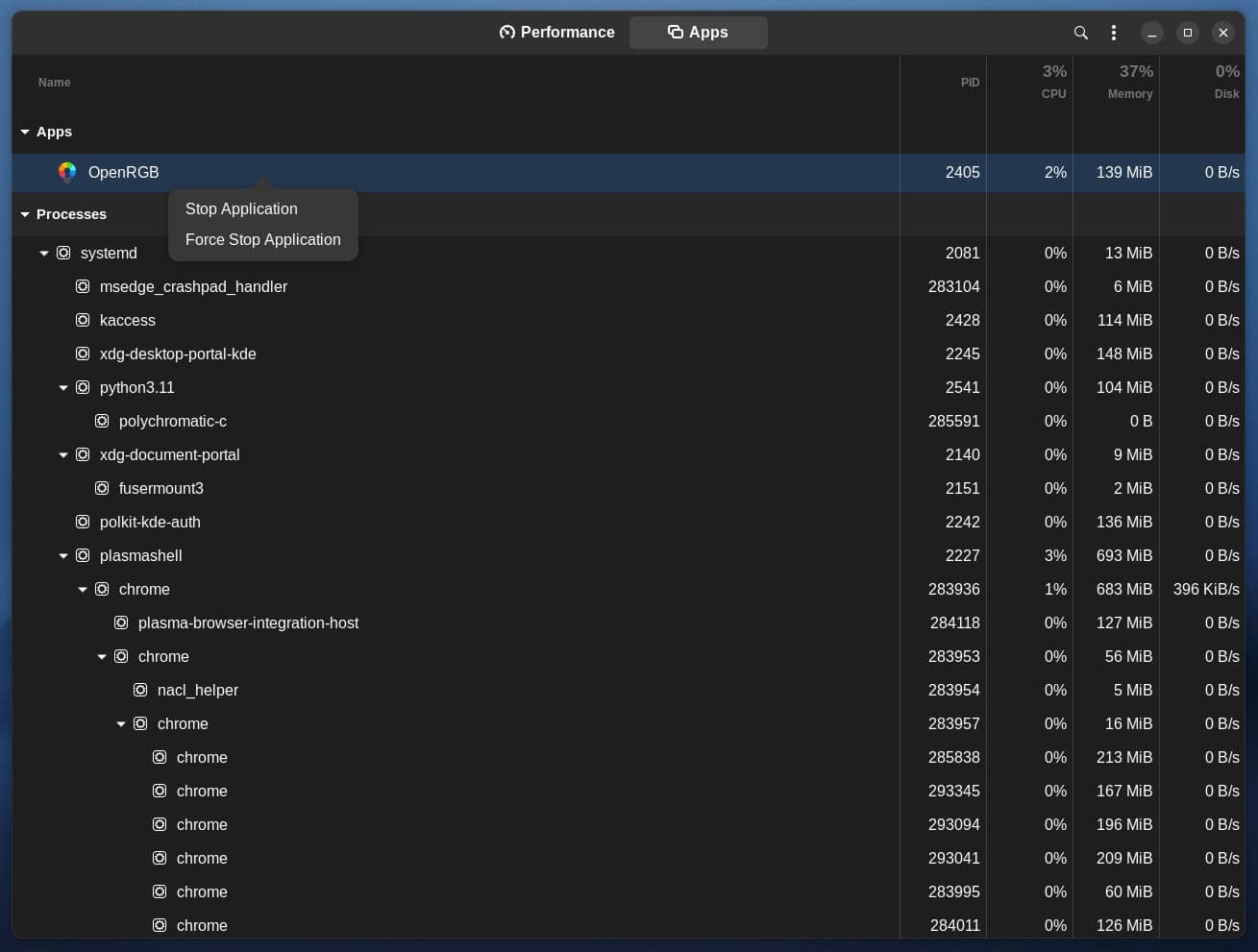This screenshot has width=1258, height=952.
Task: Collapse the Apps section
Action: (25, 132)
